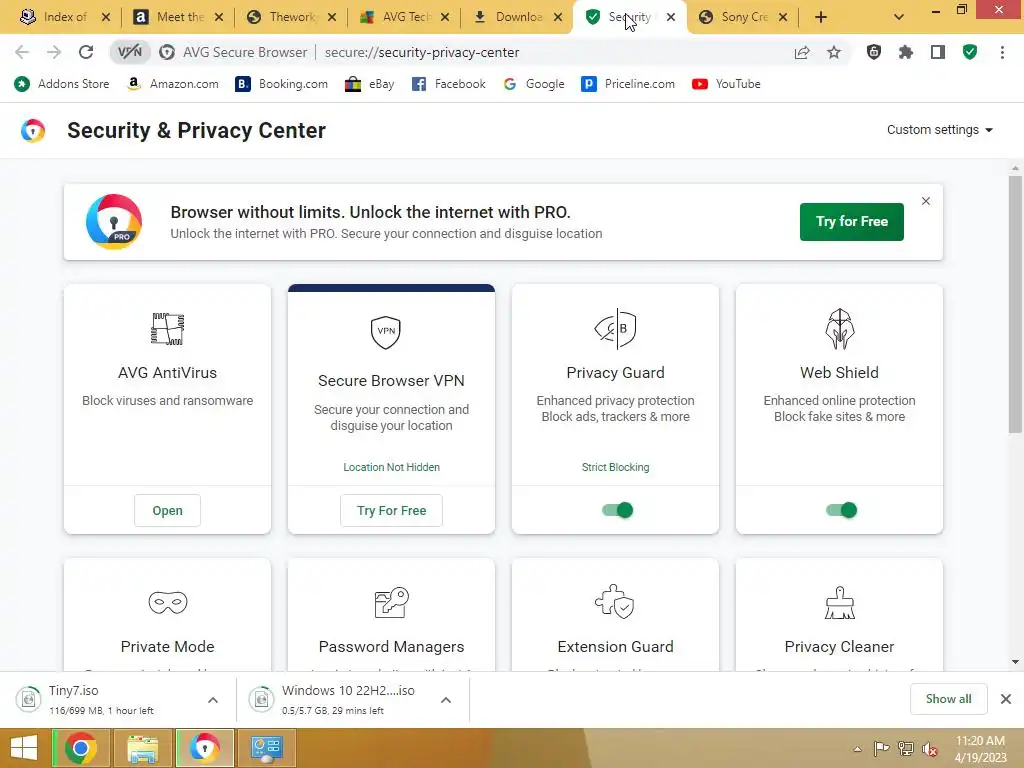Click the reload page button

(x=86, y=52)
